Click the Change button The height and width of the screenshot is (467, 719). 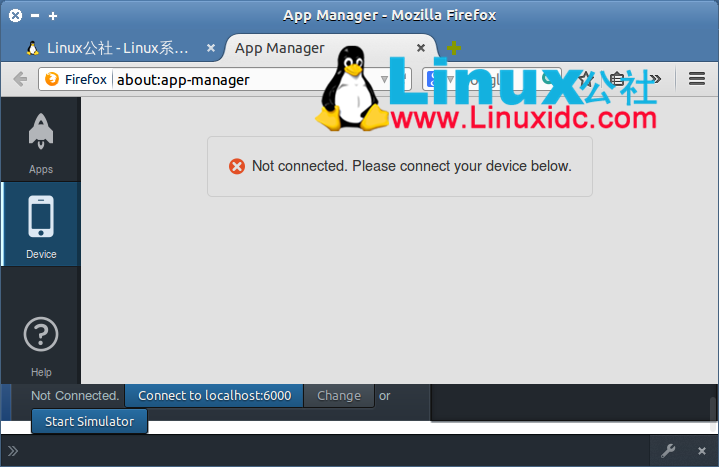pos(339,395)
